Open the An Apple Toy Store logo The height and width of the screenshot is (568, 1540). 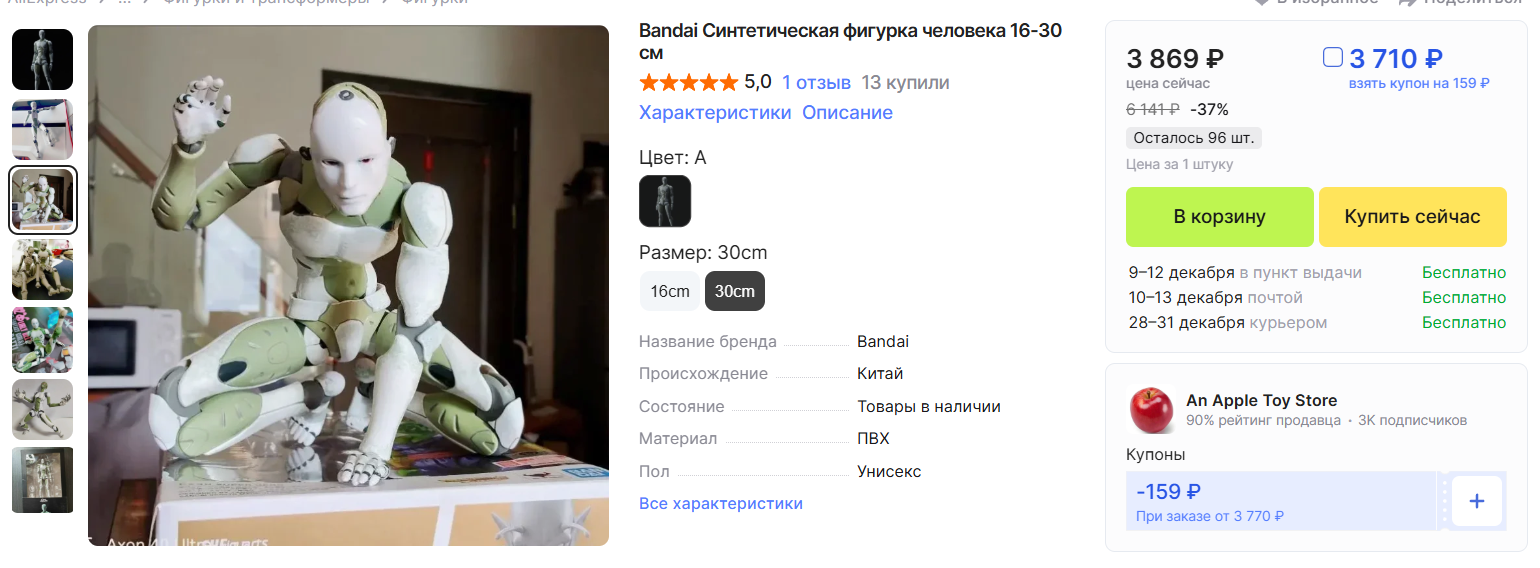(x=1151, y=410)
